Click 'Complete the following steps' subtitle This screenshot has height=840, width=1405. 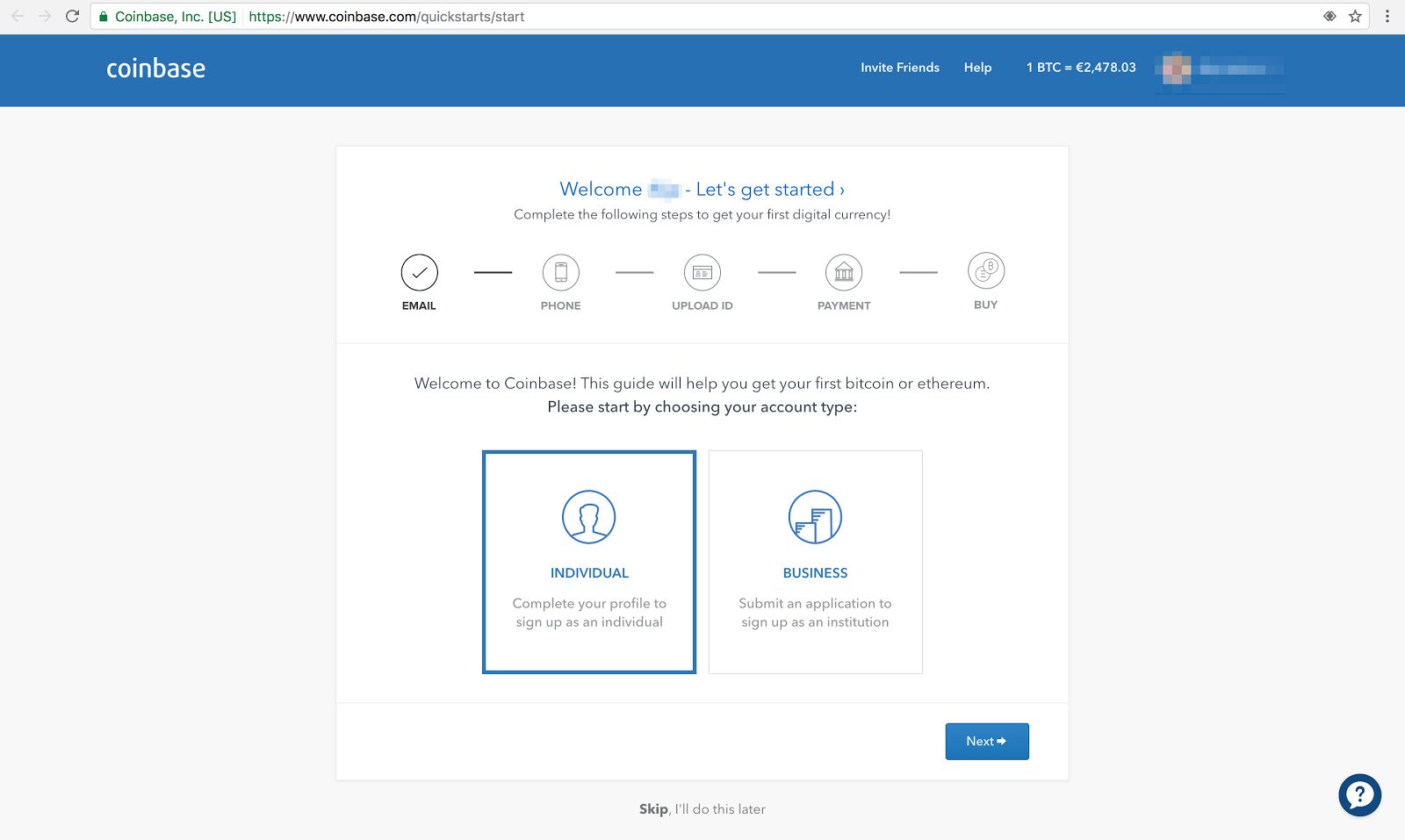702,215
